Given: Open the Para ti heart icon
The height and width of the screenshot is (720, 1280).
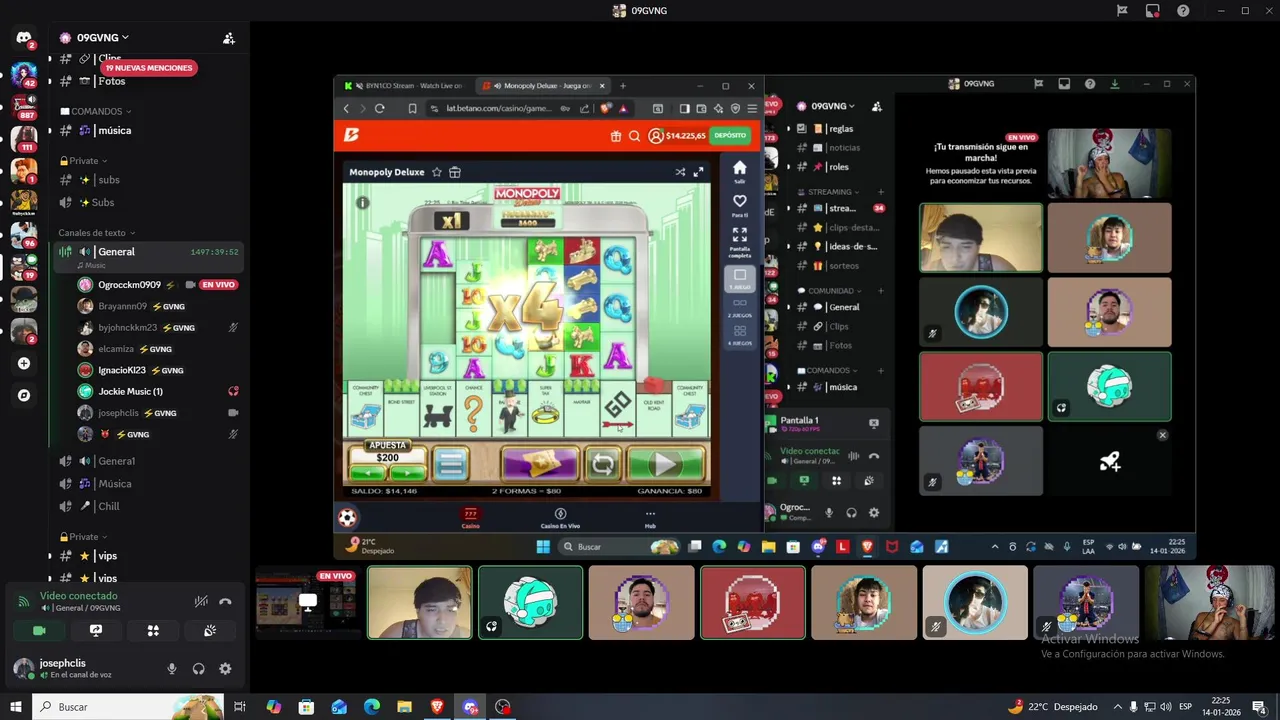Looking at the screenshot, I should [x=739, y=205].
